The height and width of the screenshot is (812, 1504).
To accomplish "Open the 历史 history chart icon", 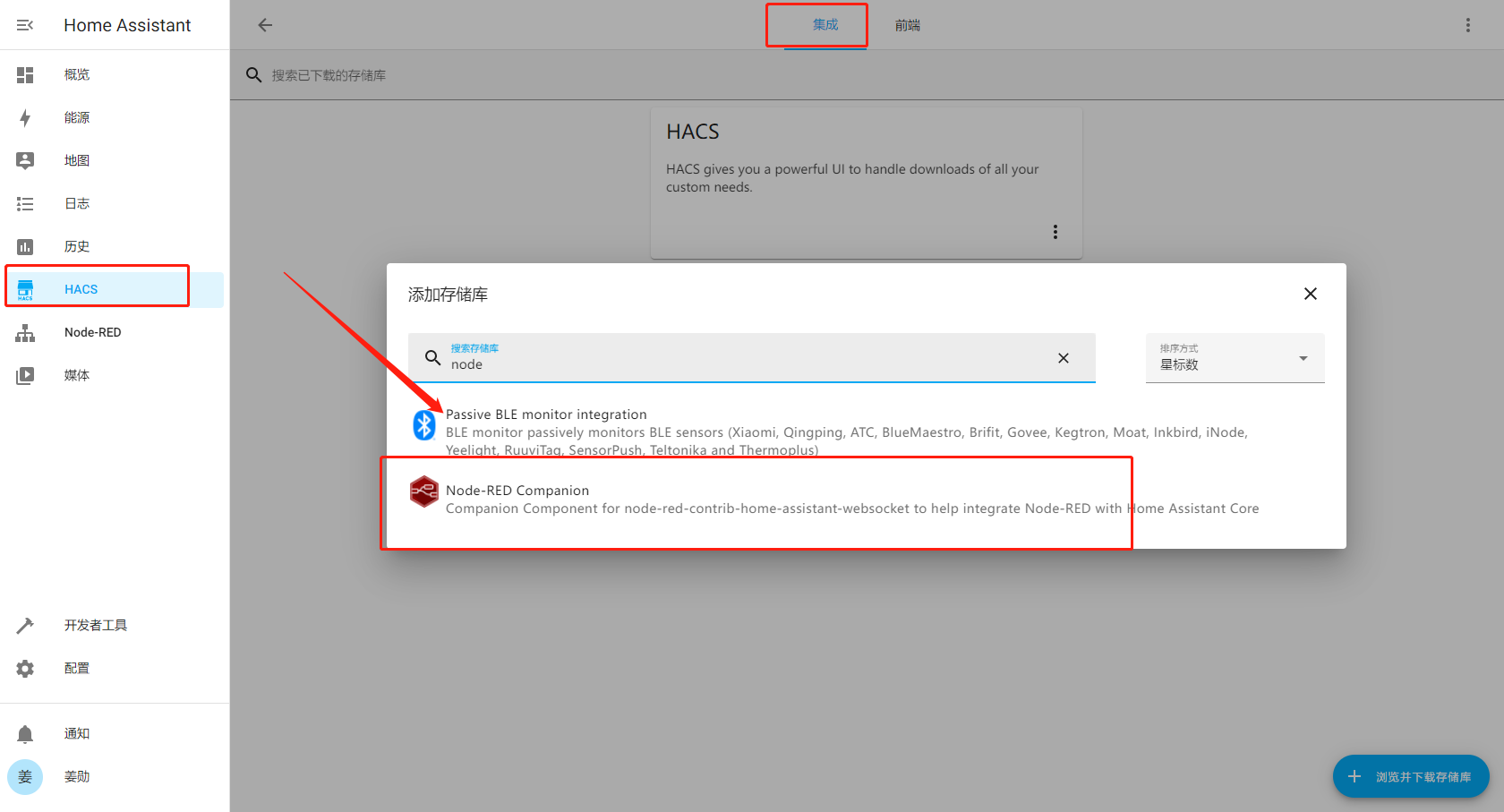I will [25, 247].
